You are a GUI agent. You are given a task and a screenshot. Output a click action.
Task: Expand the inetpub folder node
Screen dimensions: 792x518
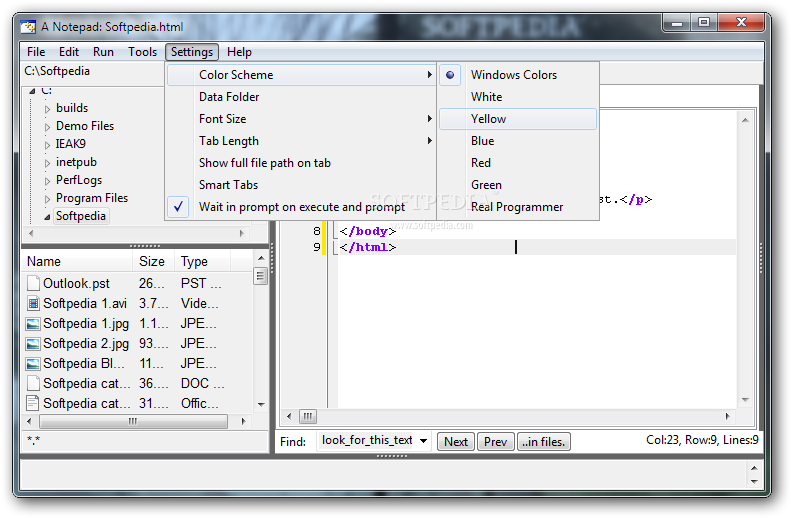tap(47, 163)
